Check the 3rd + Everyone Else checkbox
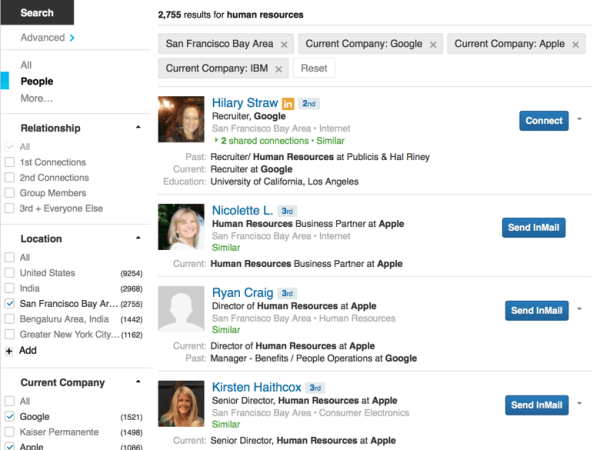The height and width of the screenshot is (450, 600). (x=10, y=209)
